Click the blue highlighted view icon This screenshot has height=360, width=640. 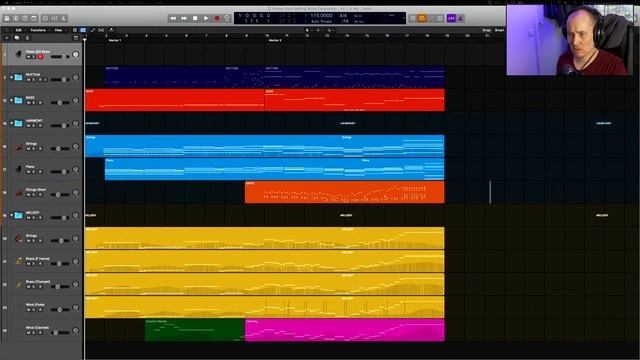(x=83, y=30)
